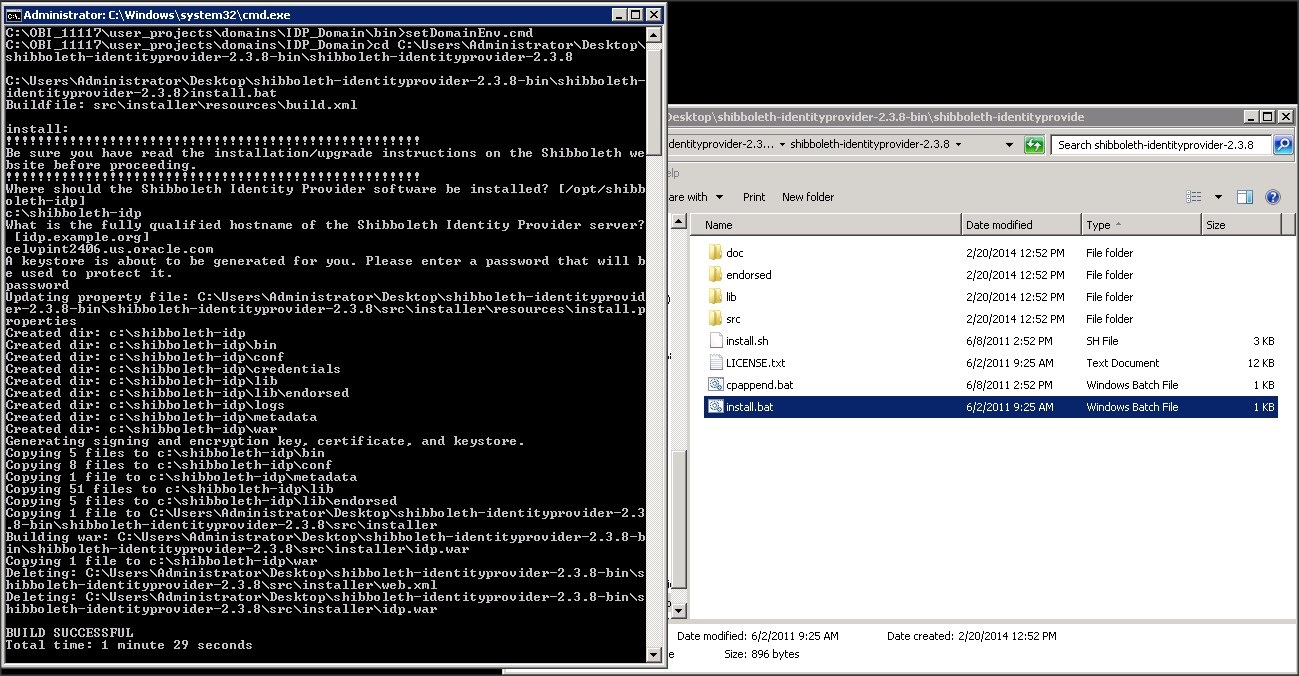Click the 12 KB size cell
This screenshot has height=676, width=1299.
pos(1262,363)
